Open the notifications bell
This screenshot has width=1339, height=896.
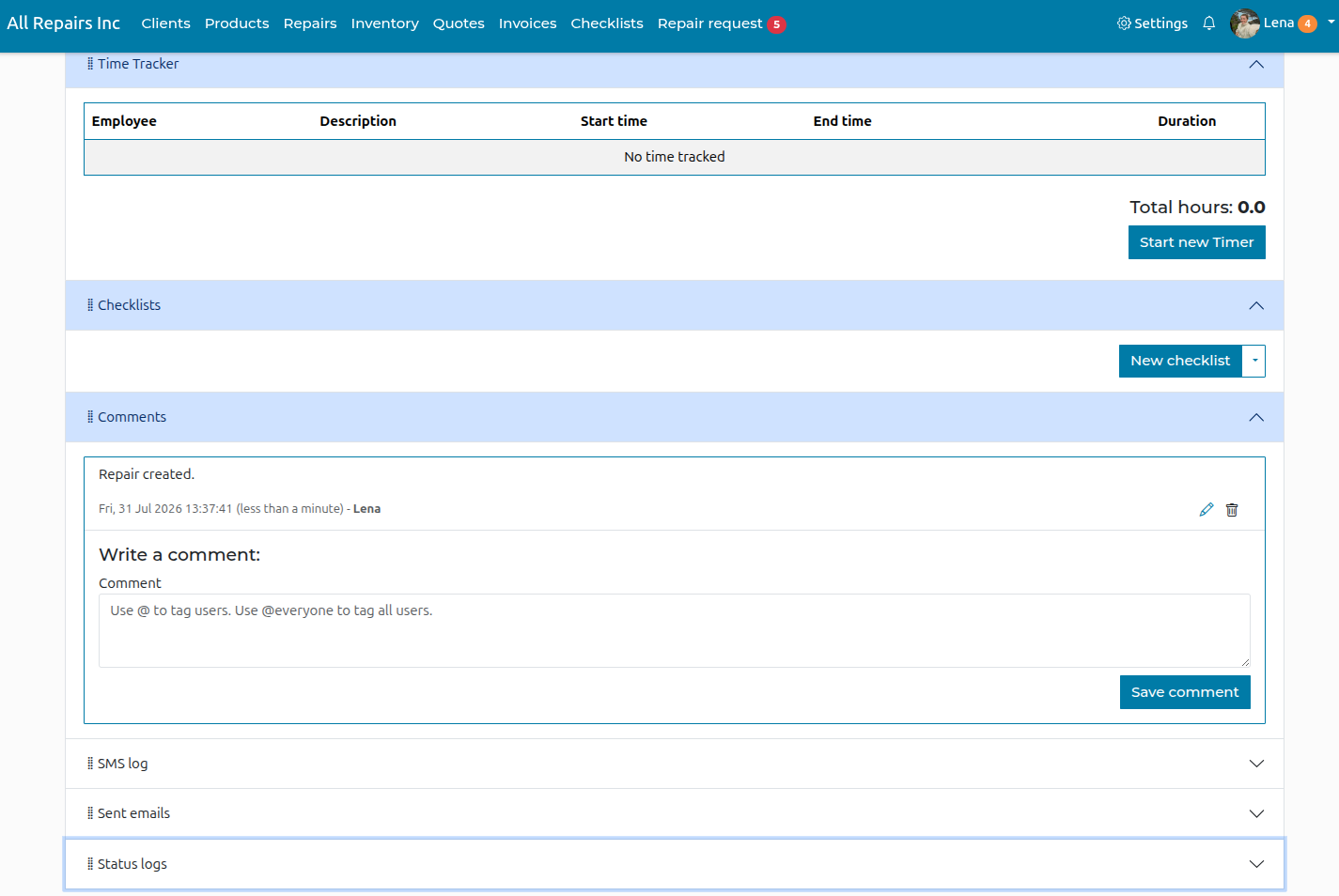(x=1208, y=23)
